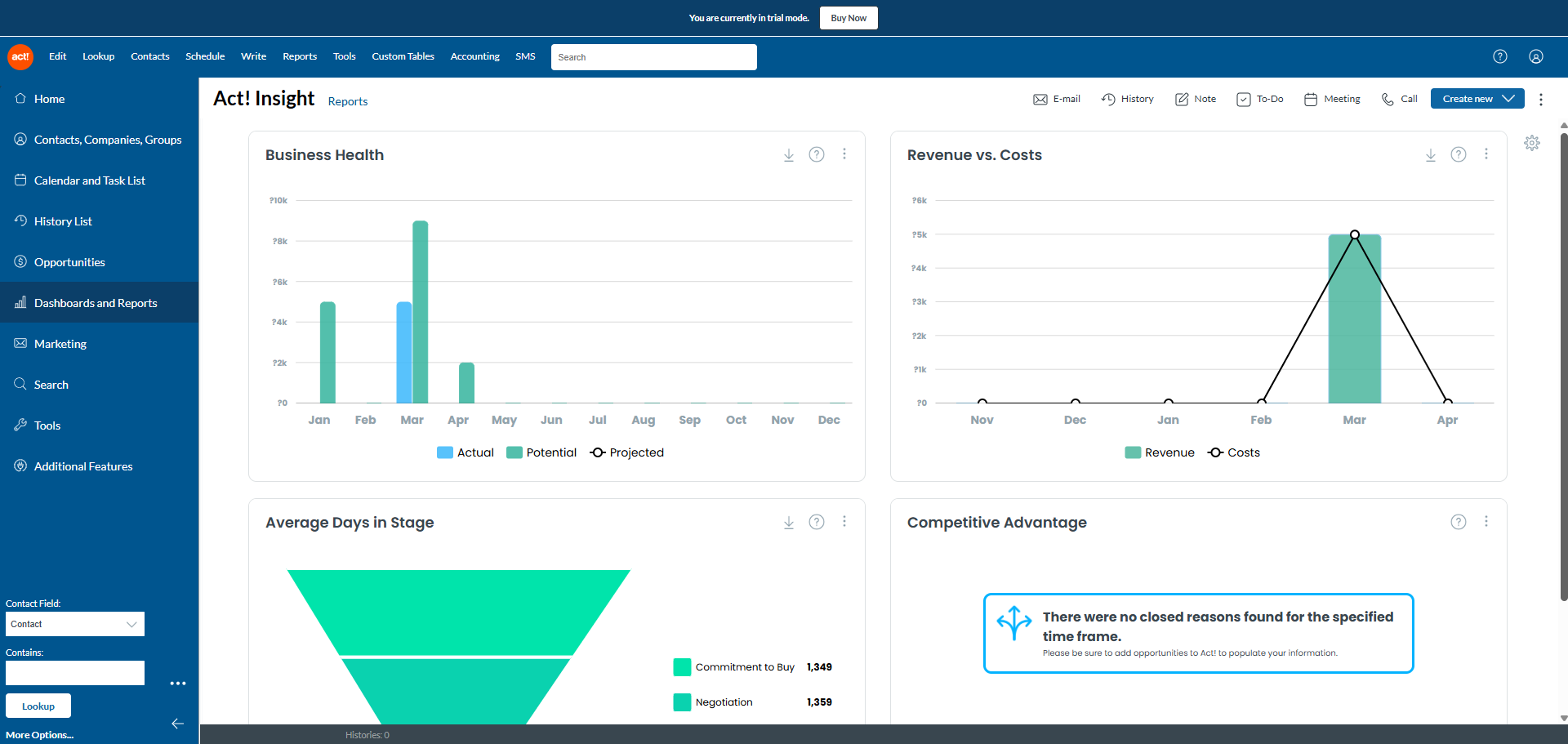
Task: Click the Commitment to Buy color swatch
Action: coord(682,667)
